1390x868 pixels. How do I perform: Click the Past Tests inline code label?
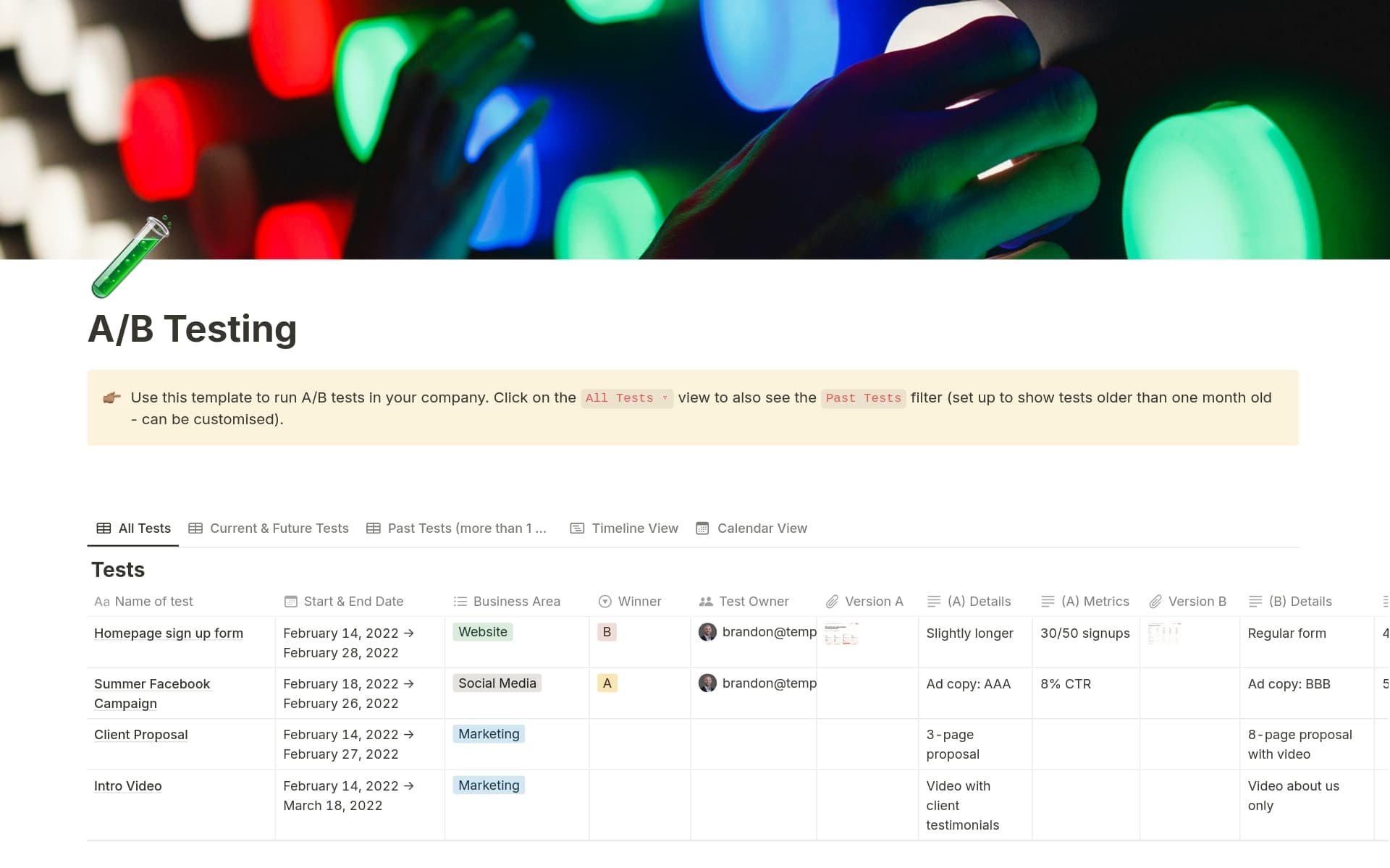tap(863, 398)
